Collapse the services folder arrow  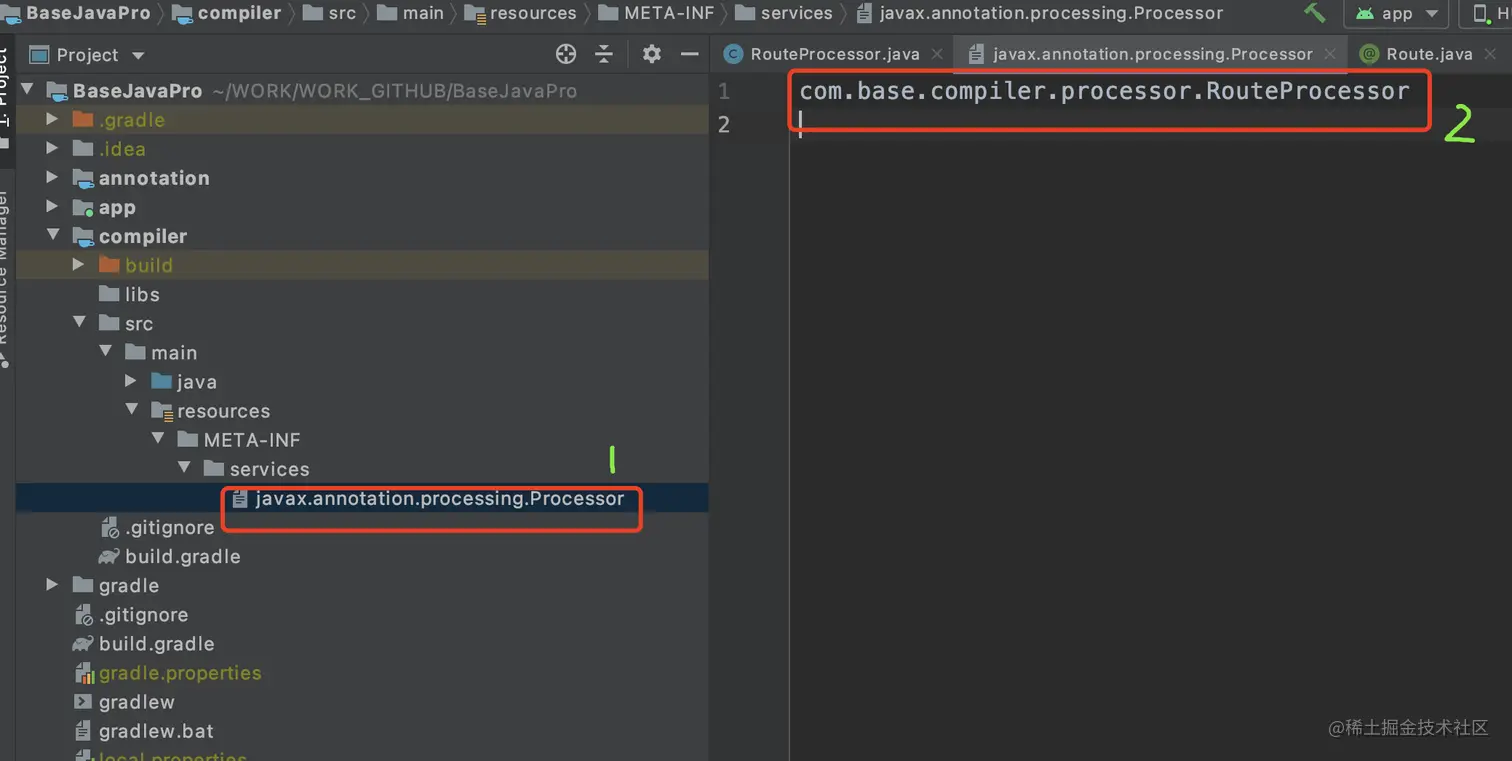coord(183,468)
